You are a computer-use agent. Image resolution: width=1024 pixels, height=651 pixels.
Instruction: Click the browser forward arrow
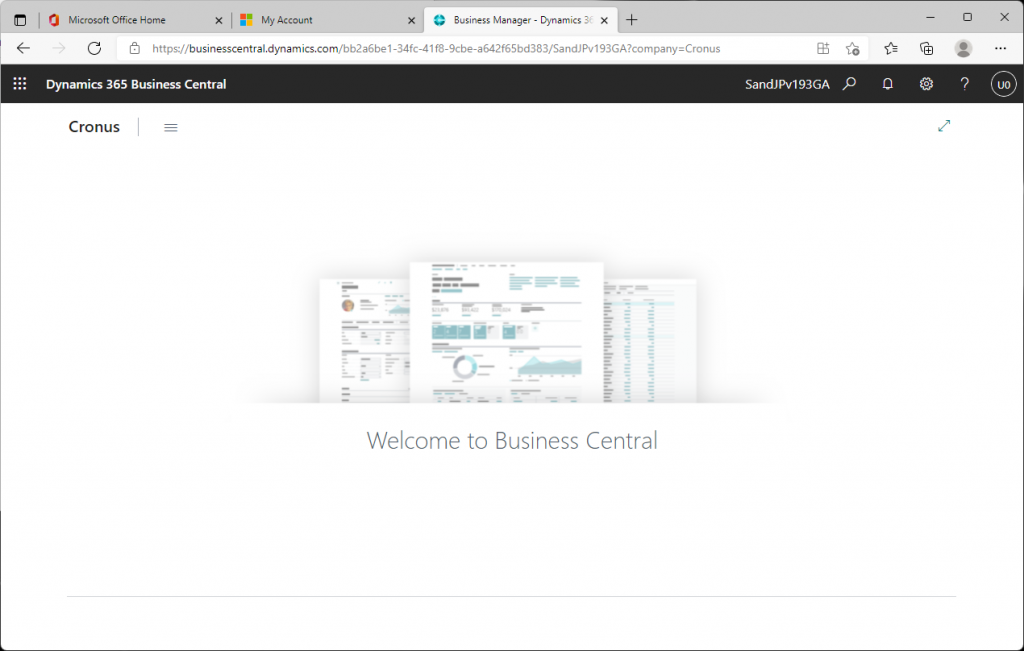click(x=59, y=48)
